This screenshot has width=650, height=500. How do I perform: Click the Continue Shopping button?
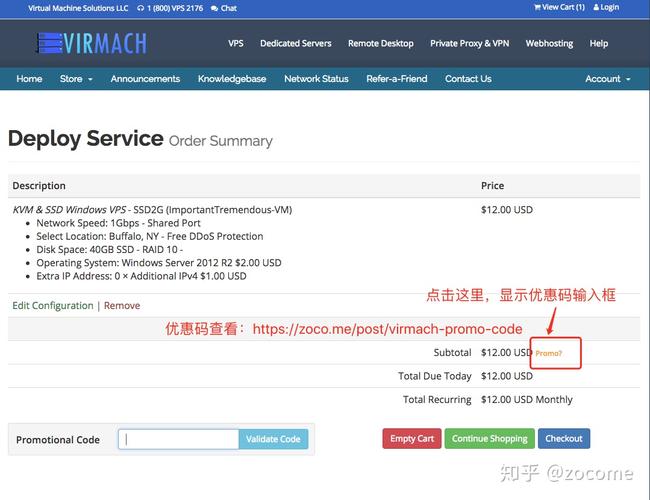[x=490, y=439]
